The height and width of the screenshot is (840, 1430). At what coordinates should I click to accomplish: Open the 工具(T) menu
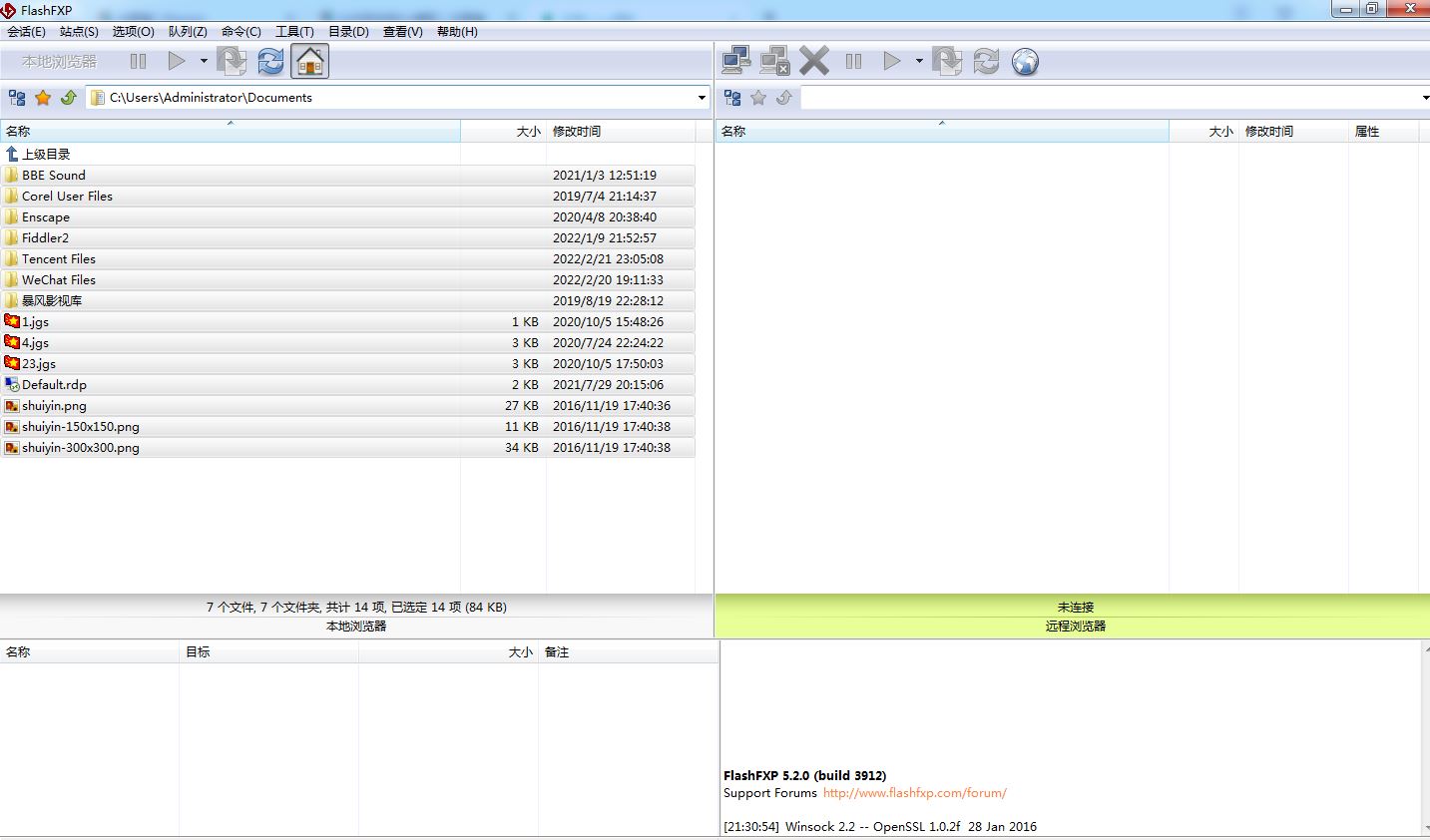(x=294, y=32)
